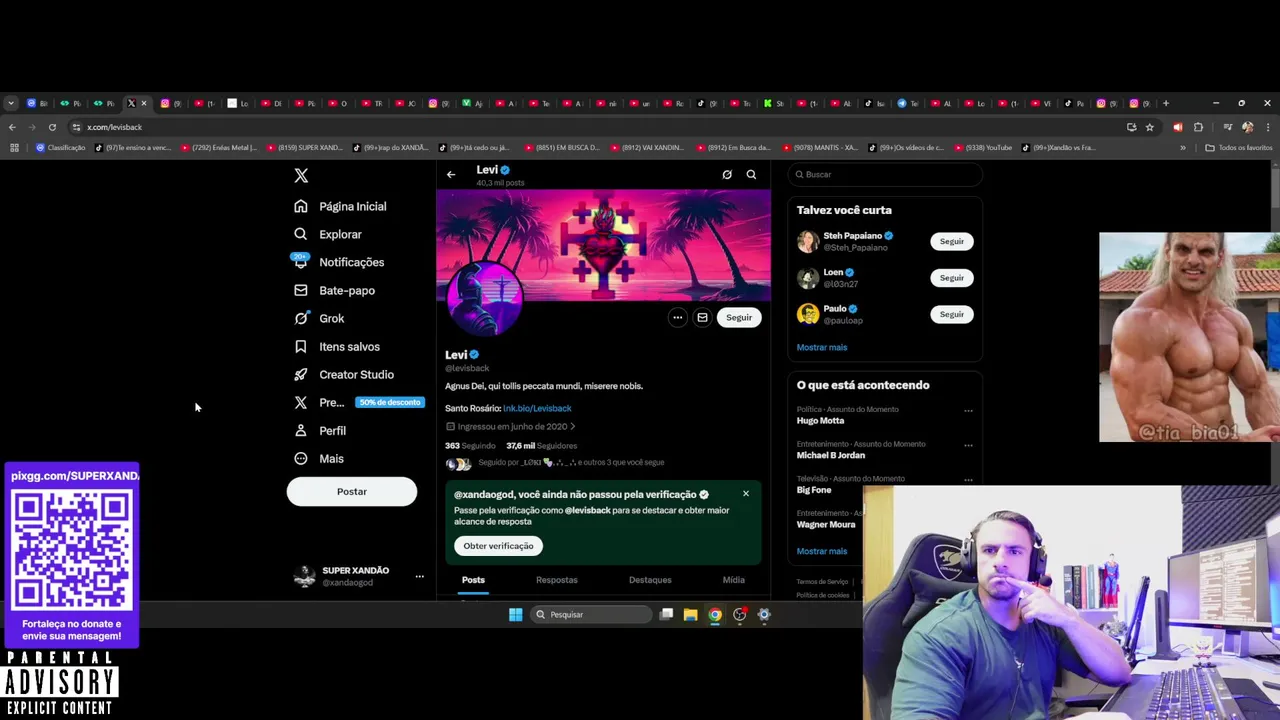
Task: Click the Grok profile summary icon
Action: tap(727, 175)
